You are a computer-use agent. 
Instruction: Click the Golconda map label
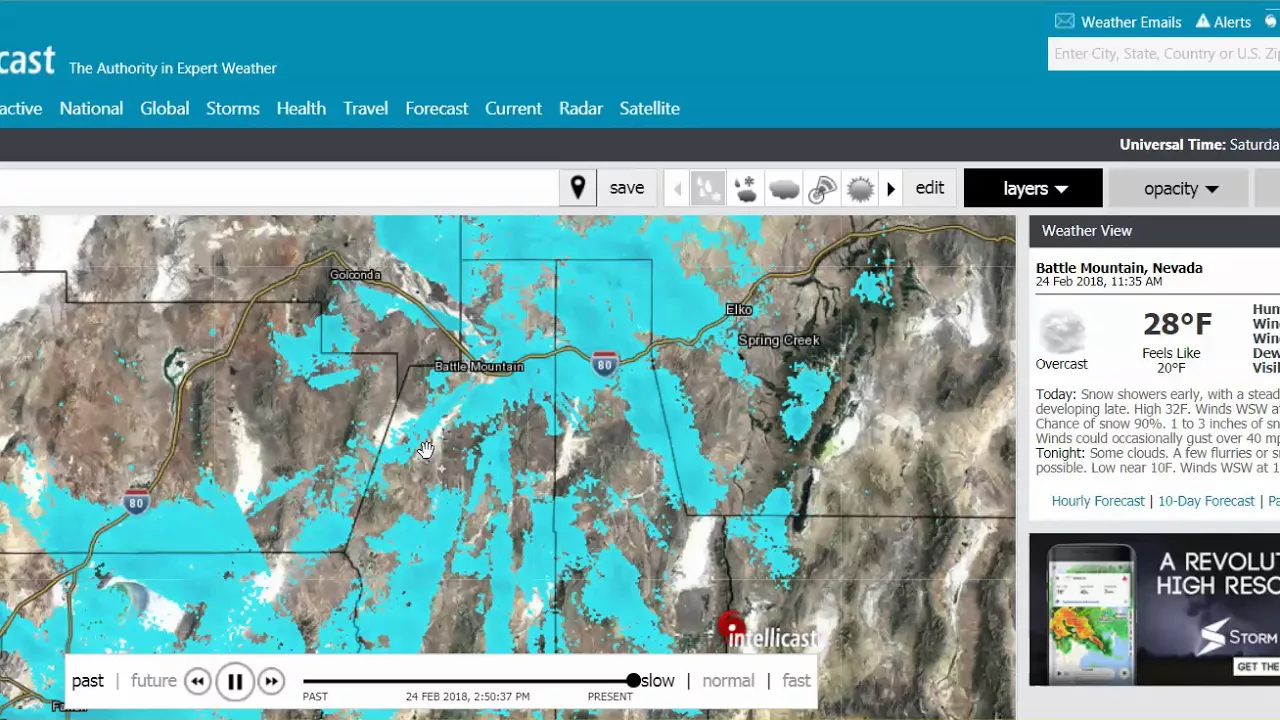click(355, 275)
